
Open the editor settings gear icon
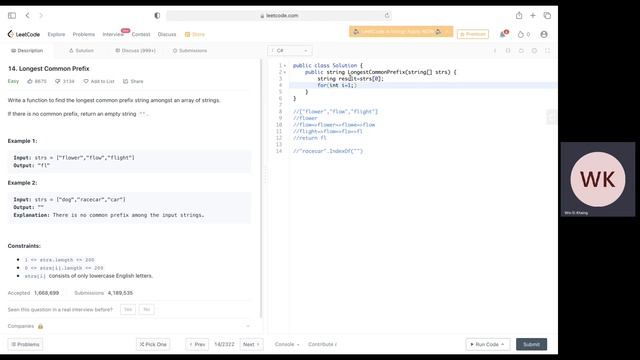(x=534, y=51)
